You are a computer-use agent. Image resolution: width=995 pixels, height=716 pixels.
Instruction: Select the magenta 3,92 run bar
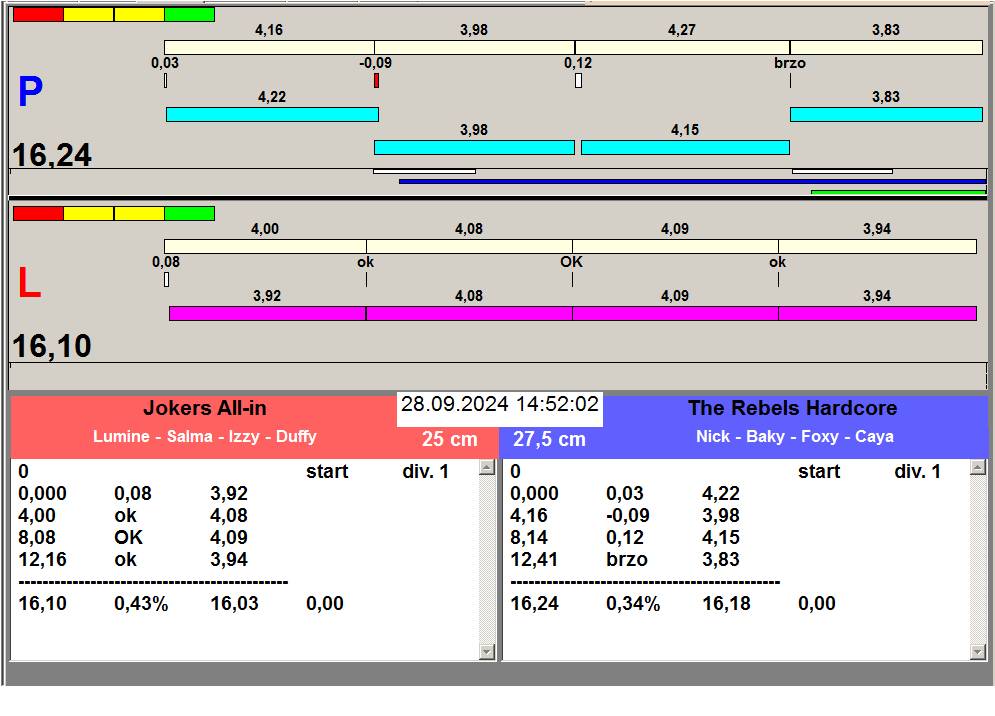[267, 314]
